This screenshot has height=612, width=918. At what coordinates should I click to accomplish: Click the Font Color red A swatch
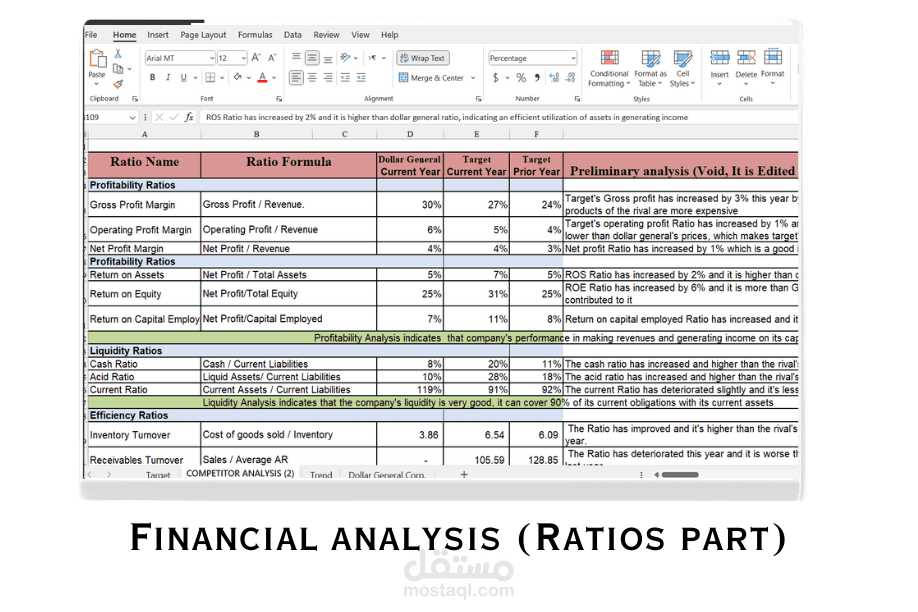[262, 77]
